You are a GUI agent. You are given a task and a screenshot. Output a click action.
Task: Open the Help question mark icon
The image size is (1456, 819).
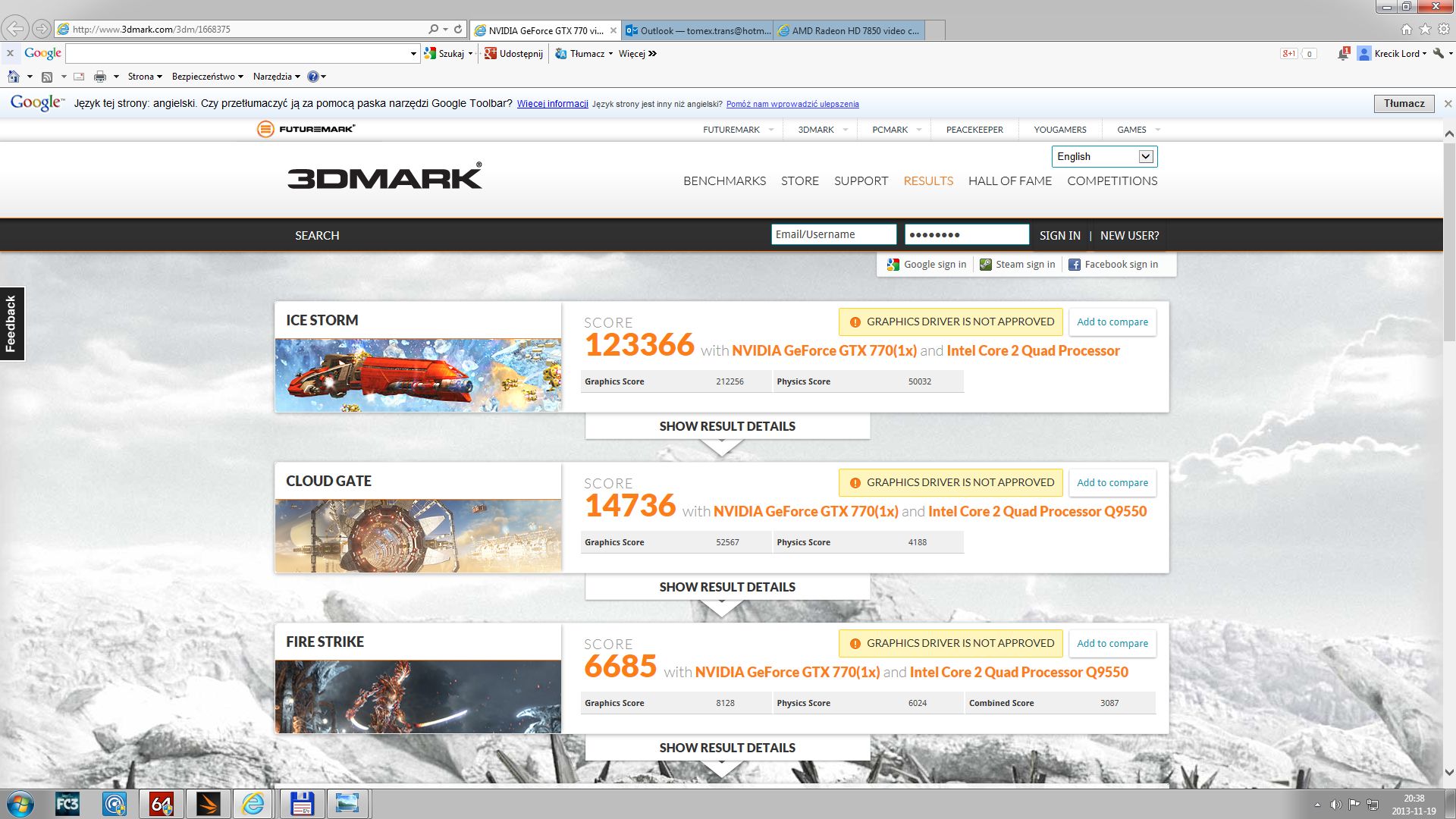click(x=312, y=77)
